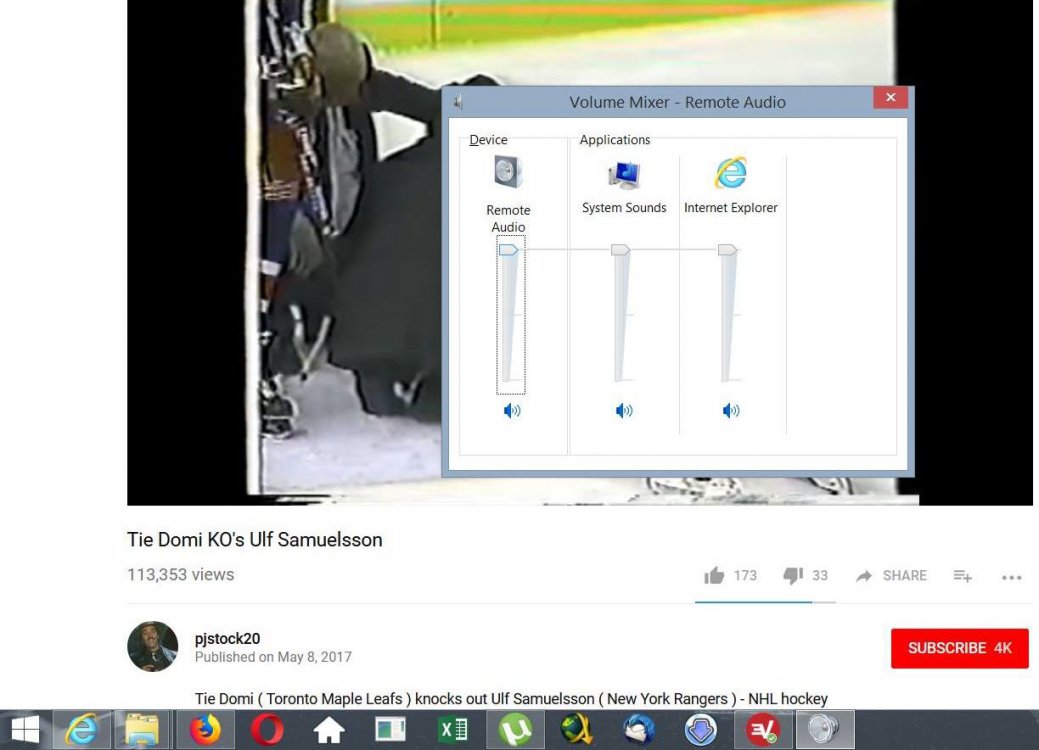Open Excel from the taskbar
This screenshot has height=750, width=1039.
(x=453, y=730)
